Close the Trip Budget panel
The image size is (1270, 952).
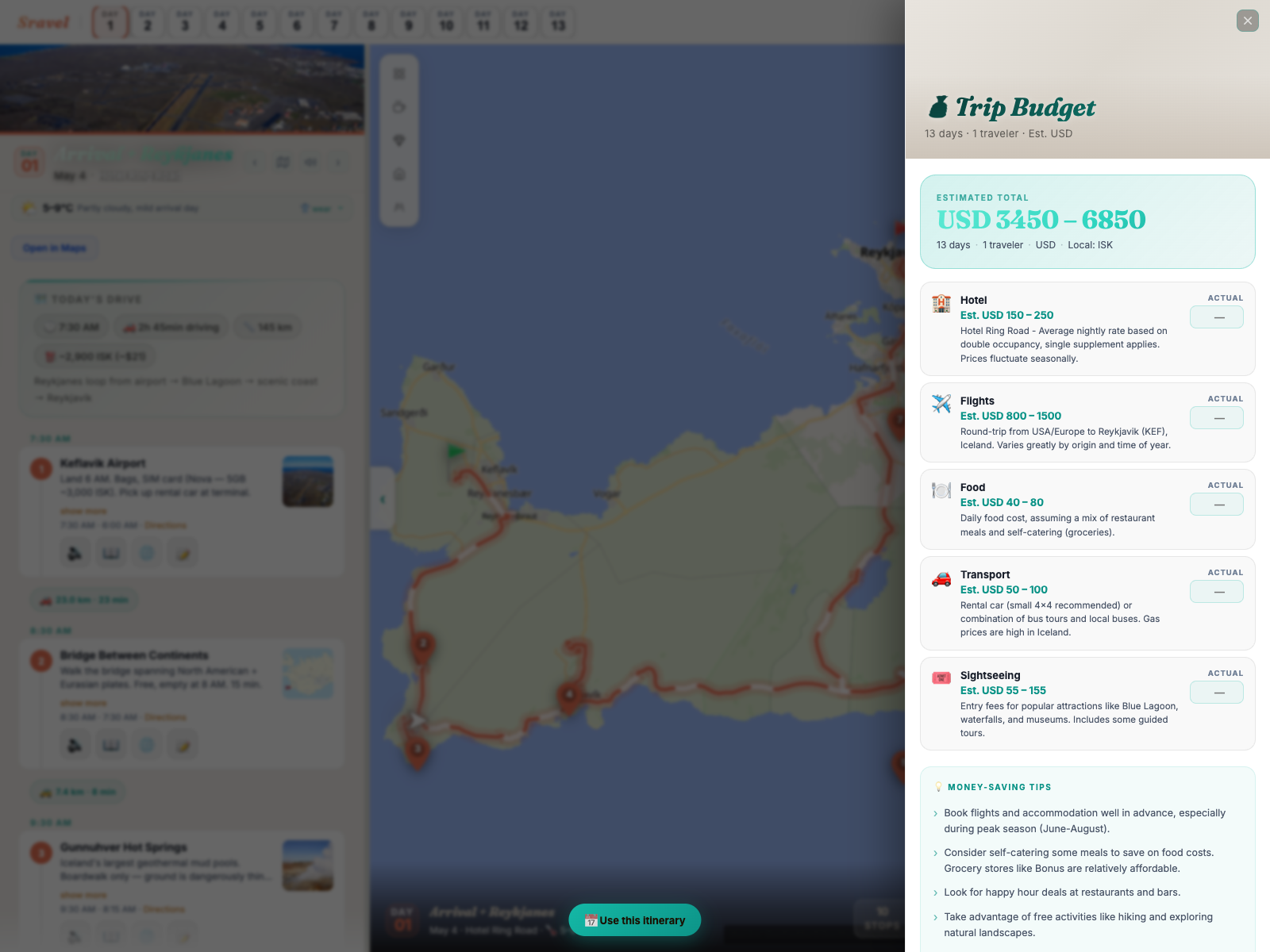click(x=1246, y=21)
